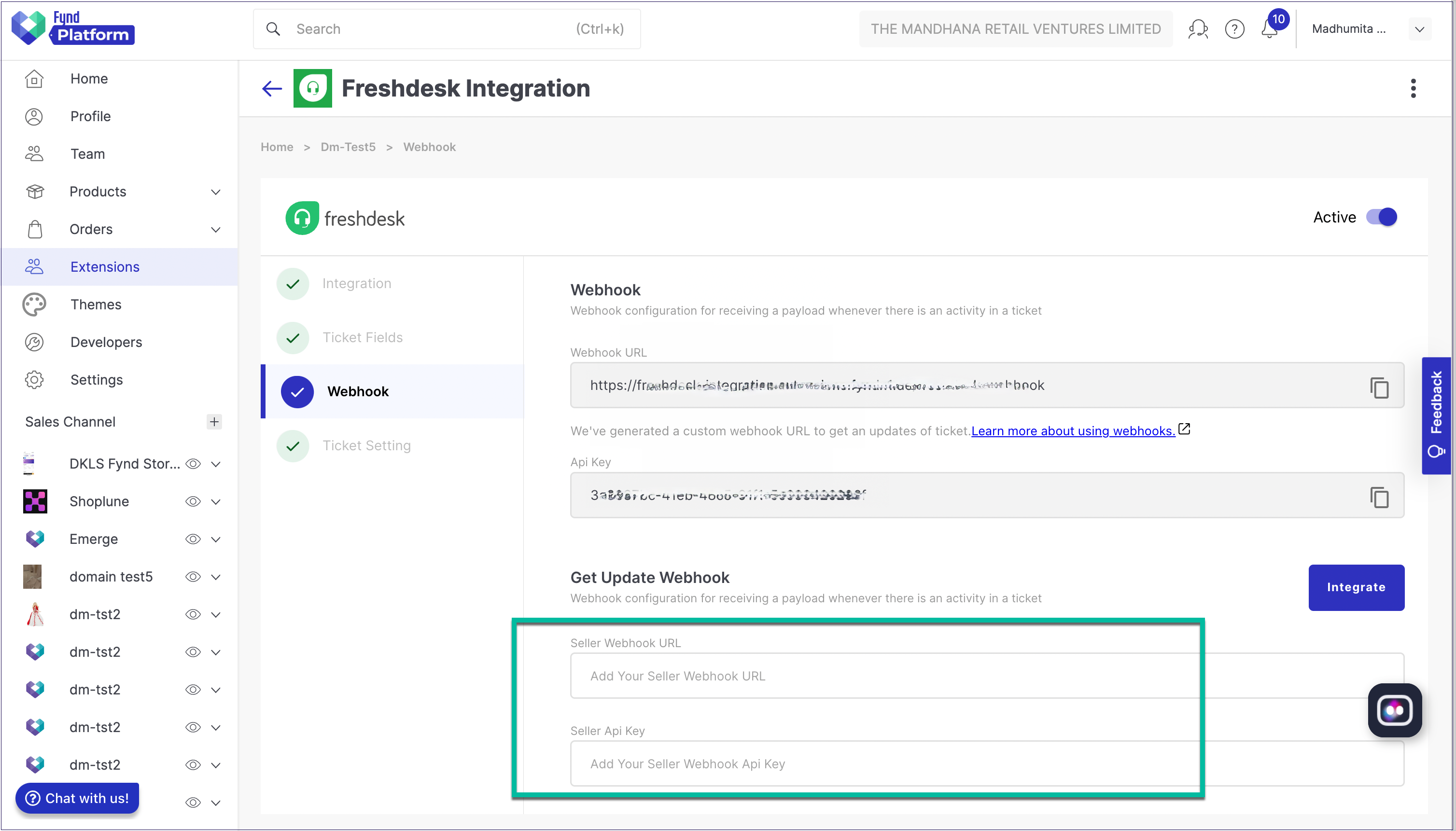Open the three-dot more options menu
This screenshot has width=1456, height=831.
pos(1413,88)
